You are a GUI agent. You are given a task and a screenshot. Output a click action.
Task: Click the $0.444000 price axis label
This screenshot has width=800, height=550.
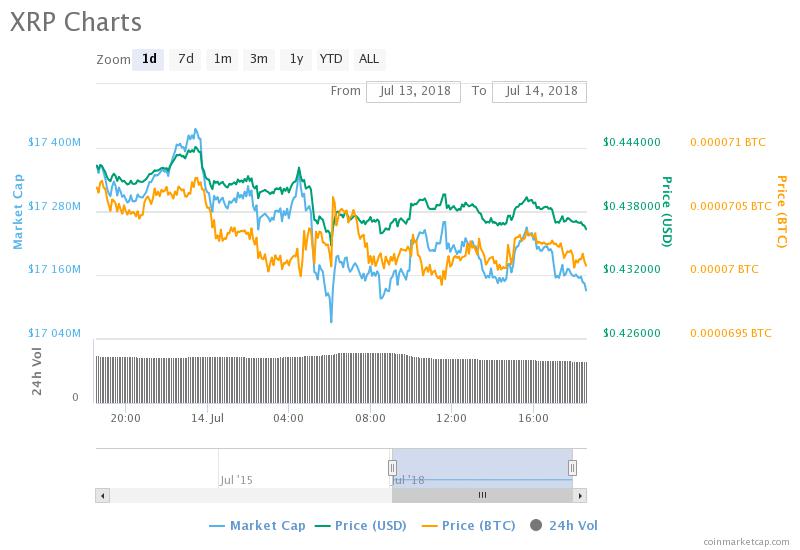click(x=632, y=142)
